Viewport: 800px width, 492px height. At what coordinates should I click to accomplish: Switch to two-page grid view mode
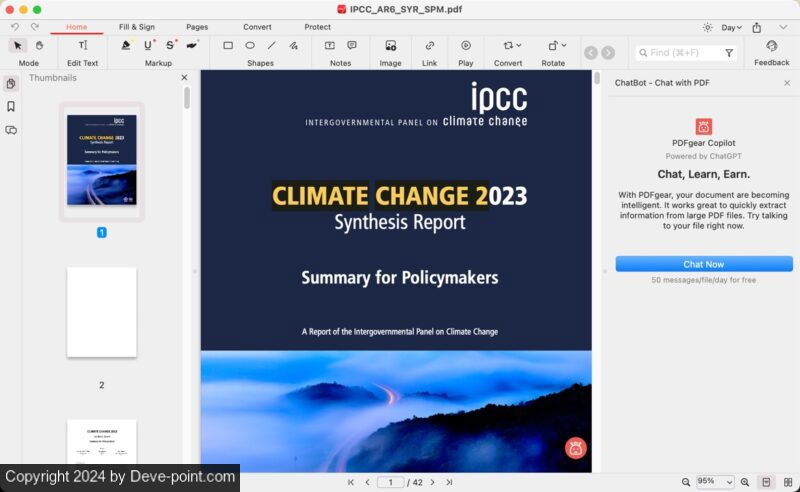coord(788,482)
